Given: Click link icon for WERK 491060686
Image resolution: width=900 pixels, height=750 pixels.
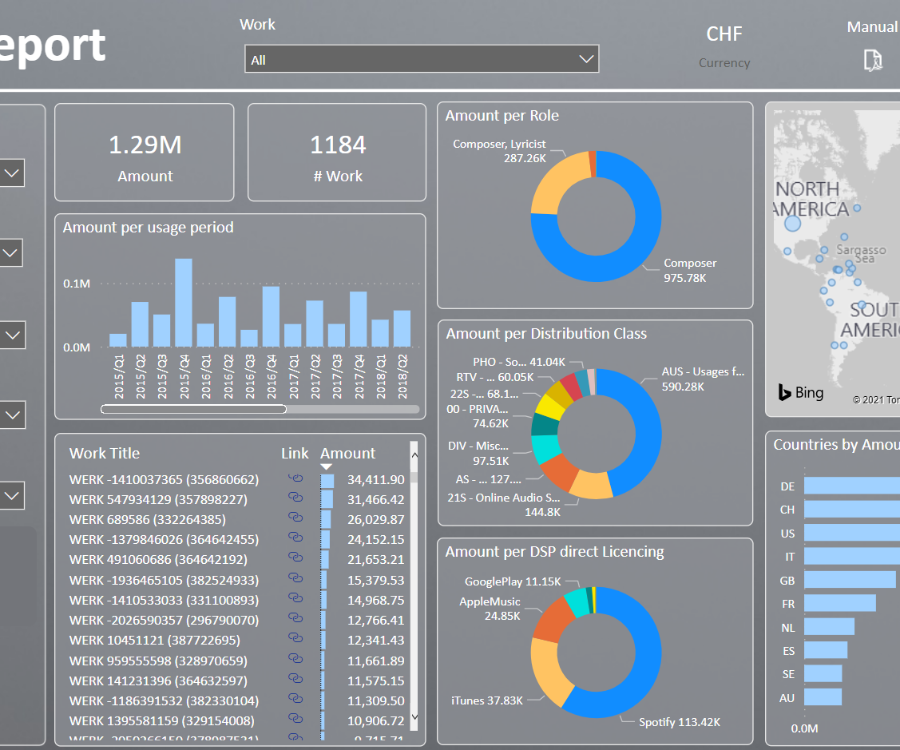Looking at the screenshot, I should tap(295, 560).
